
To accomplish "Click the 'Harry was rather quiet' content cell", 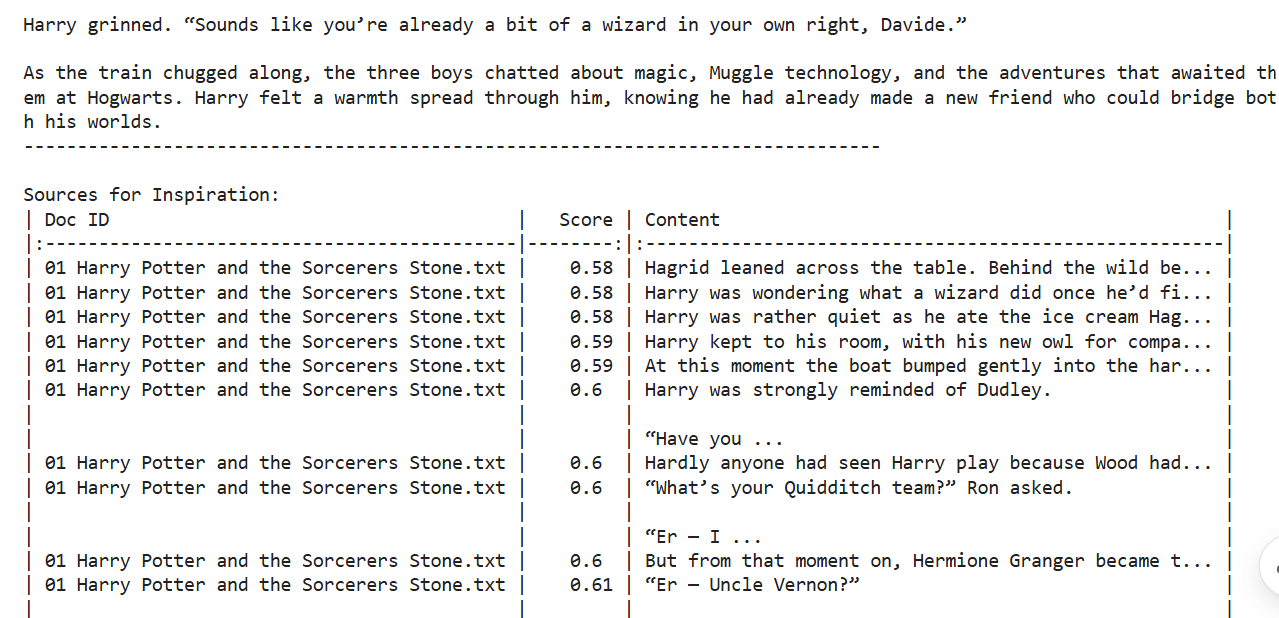I will 927,317.
